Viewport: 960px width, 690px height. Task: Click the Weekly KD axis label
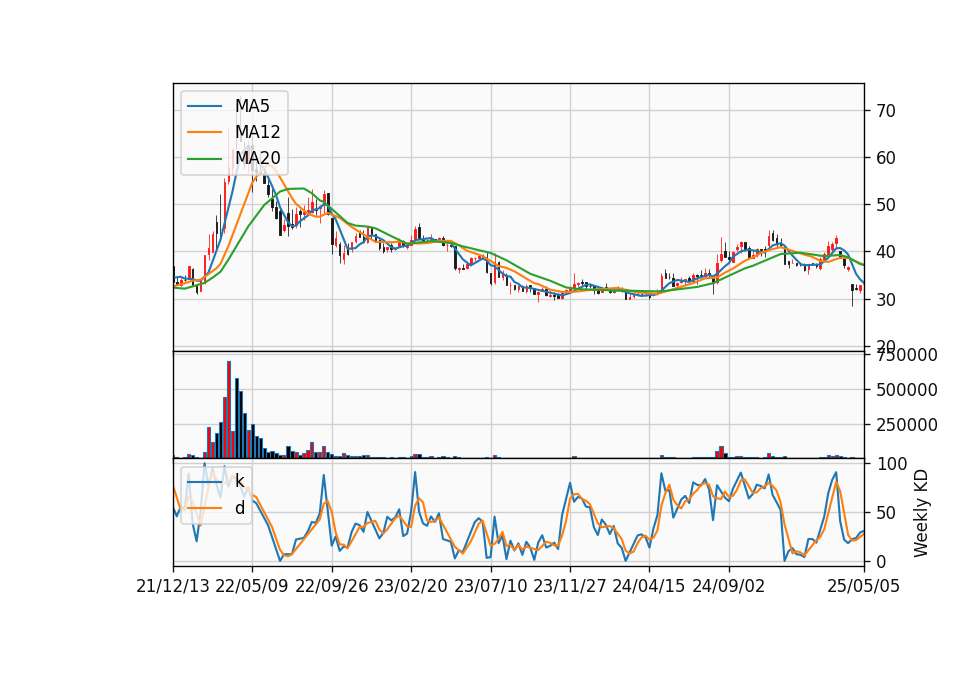pos(920,514)
